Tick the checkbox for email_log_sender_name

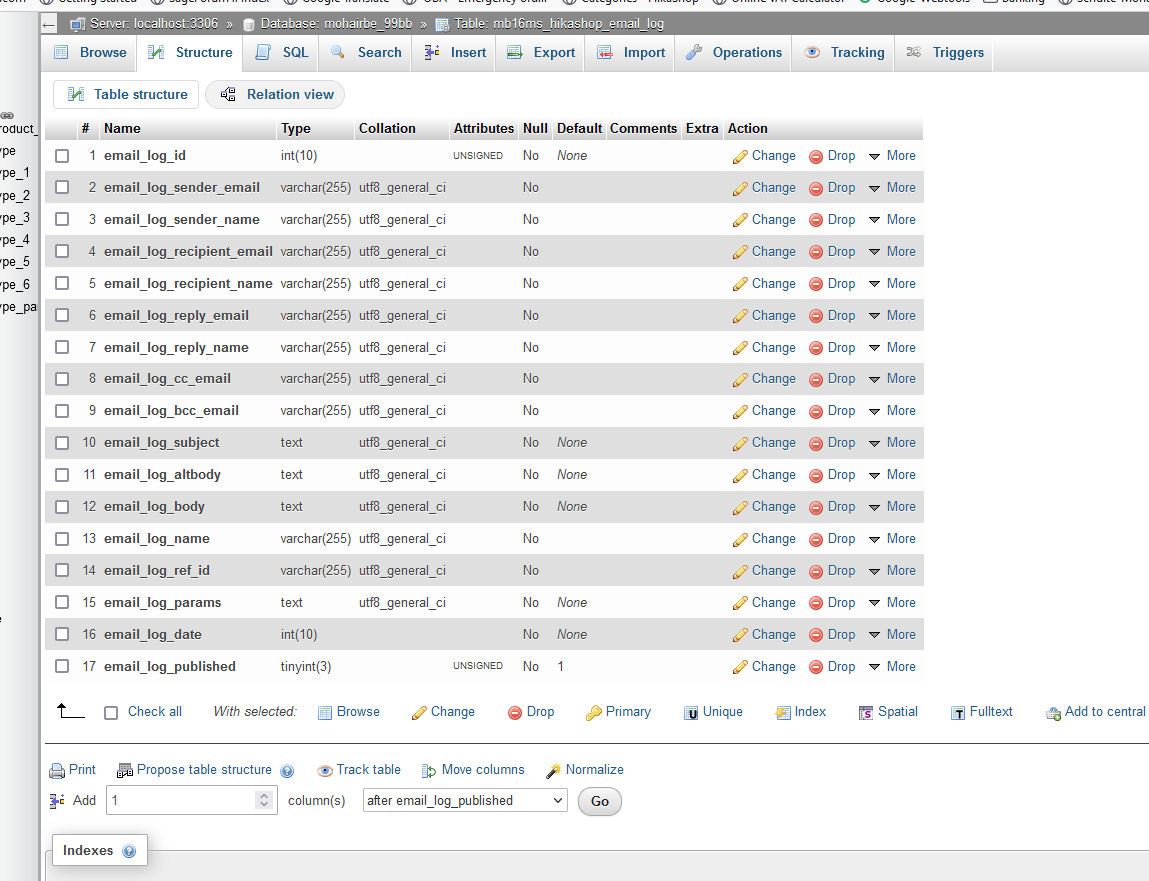pos(62,220)
